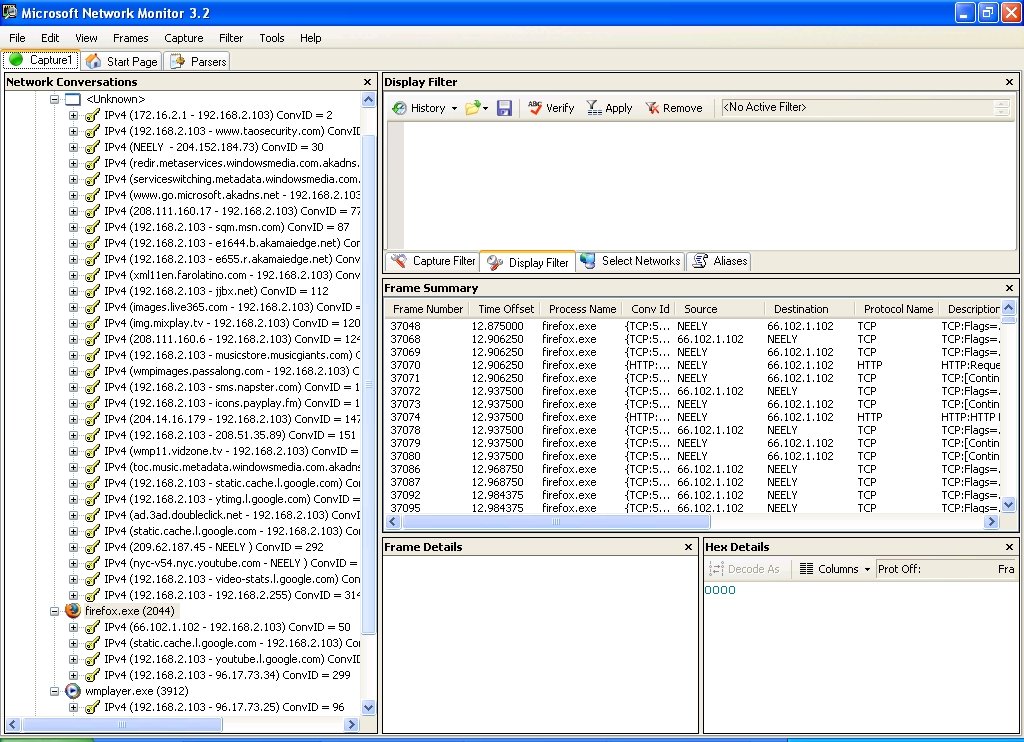Click the <Unknown> process window icon
The image size is (1024, 742).
pyautogui.click(x=72, y=99)
